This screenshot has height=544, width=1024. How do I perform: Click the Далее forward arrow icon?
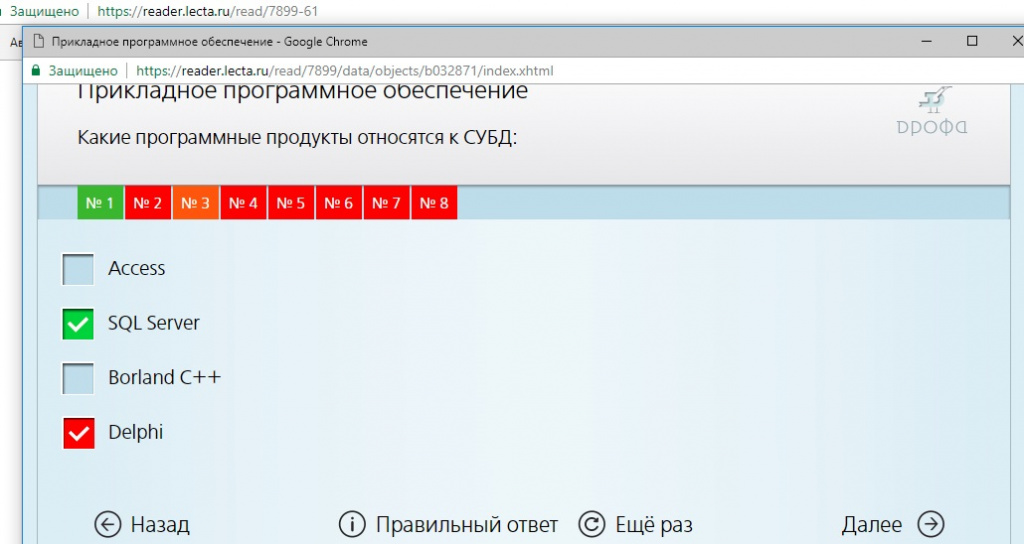[x=931, y=524]
